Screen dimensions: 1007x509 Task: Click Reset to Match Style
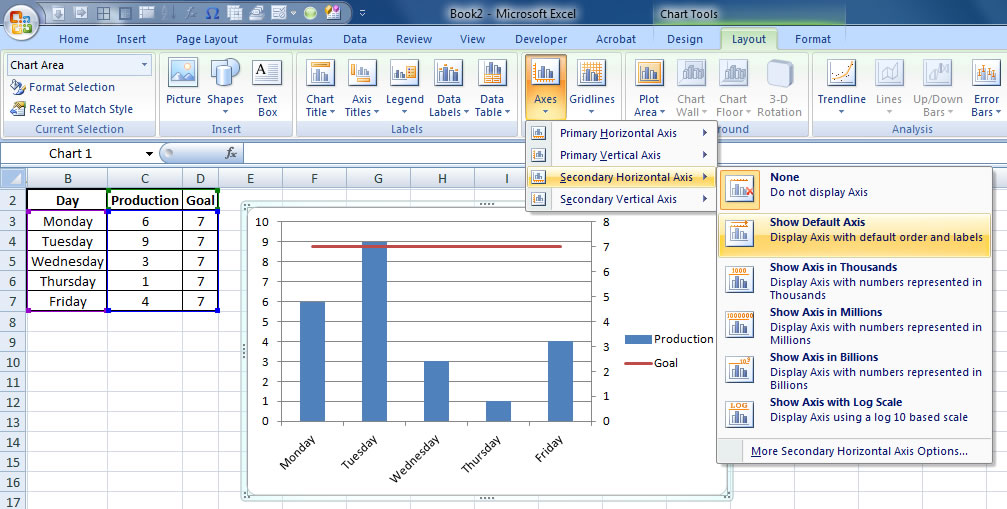[x=79, y=109]
